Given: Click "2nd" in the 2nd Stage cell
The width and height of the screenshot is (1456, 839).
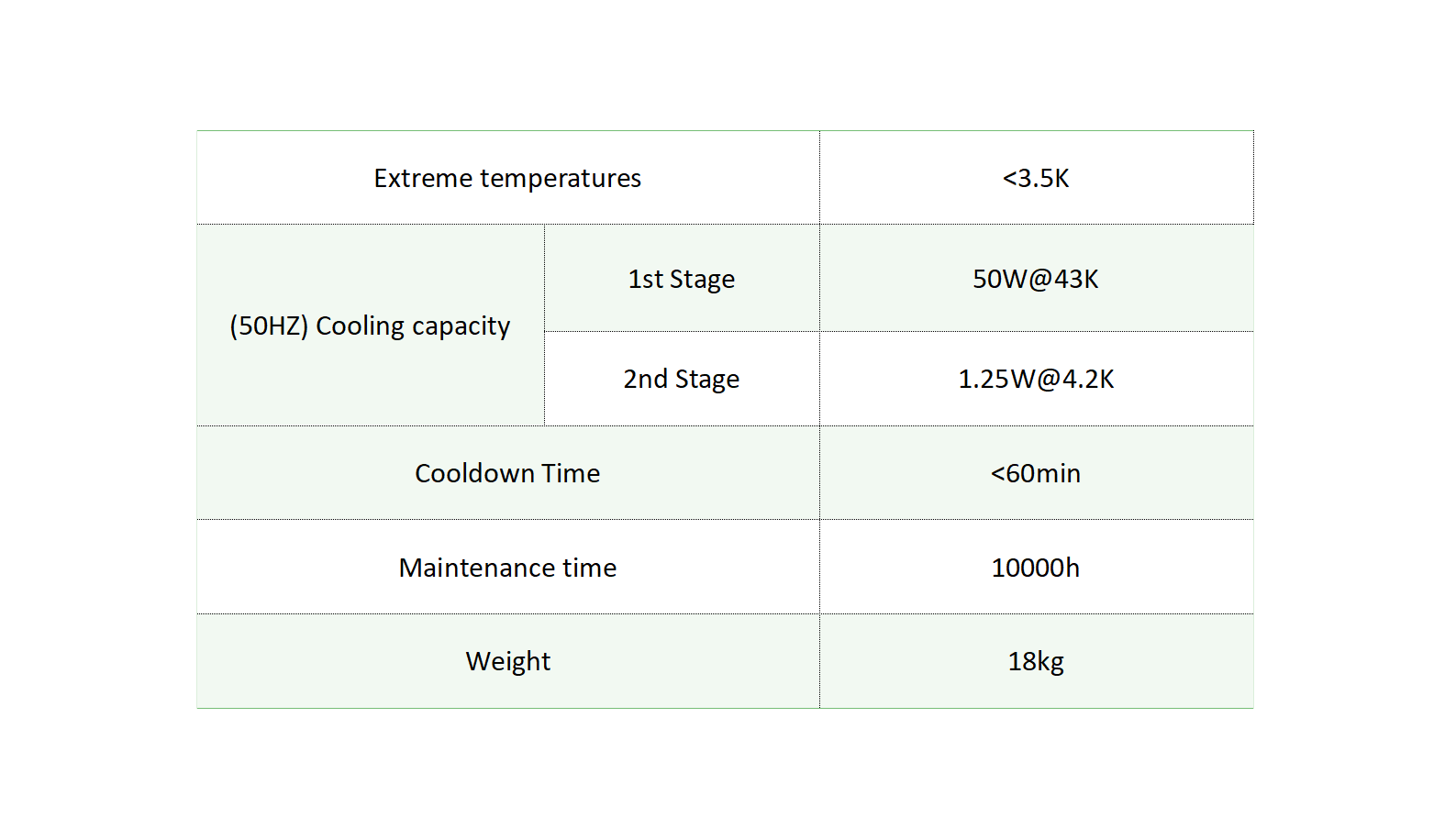Looking at the screenshot, I should (645, 379).
